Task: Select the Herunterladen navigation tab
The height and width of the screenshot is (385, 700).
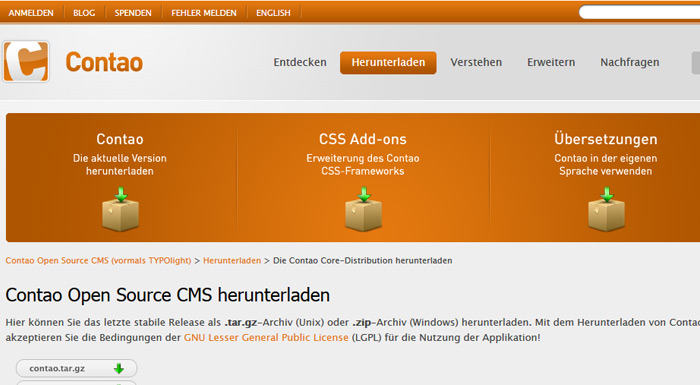Action: (x=388, y=63)
